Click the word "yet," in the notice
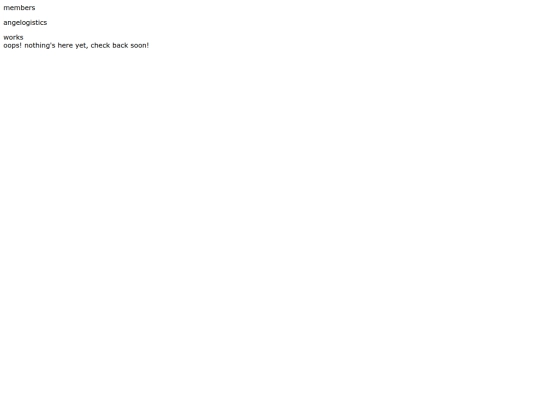This screenshot has width=540, height=405. tap(82, 46)
